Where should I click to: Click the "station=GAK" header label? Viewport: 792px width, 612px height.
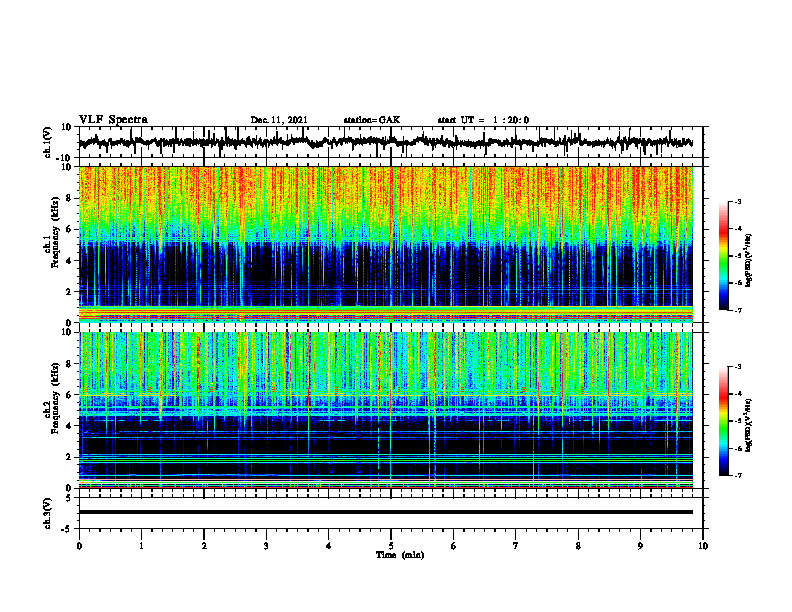tap(372, 120)
